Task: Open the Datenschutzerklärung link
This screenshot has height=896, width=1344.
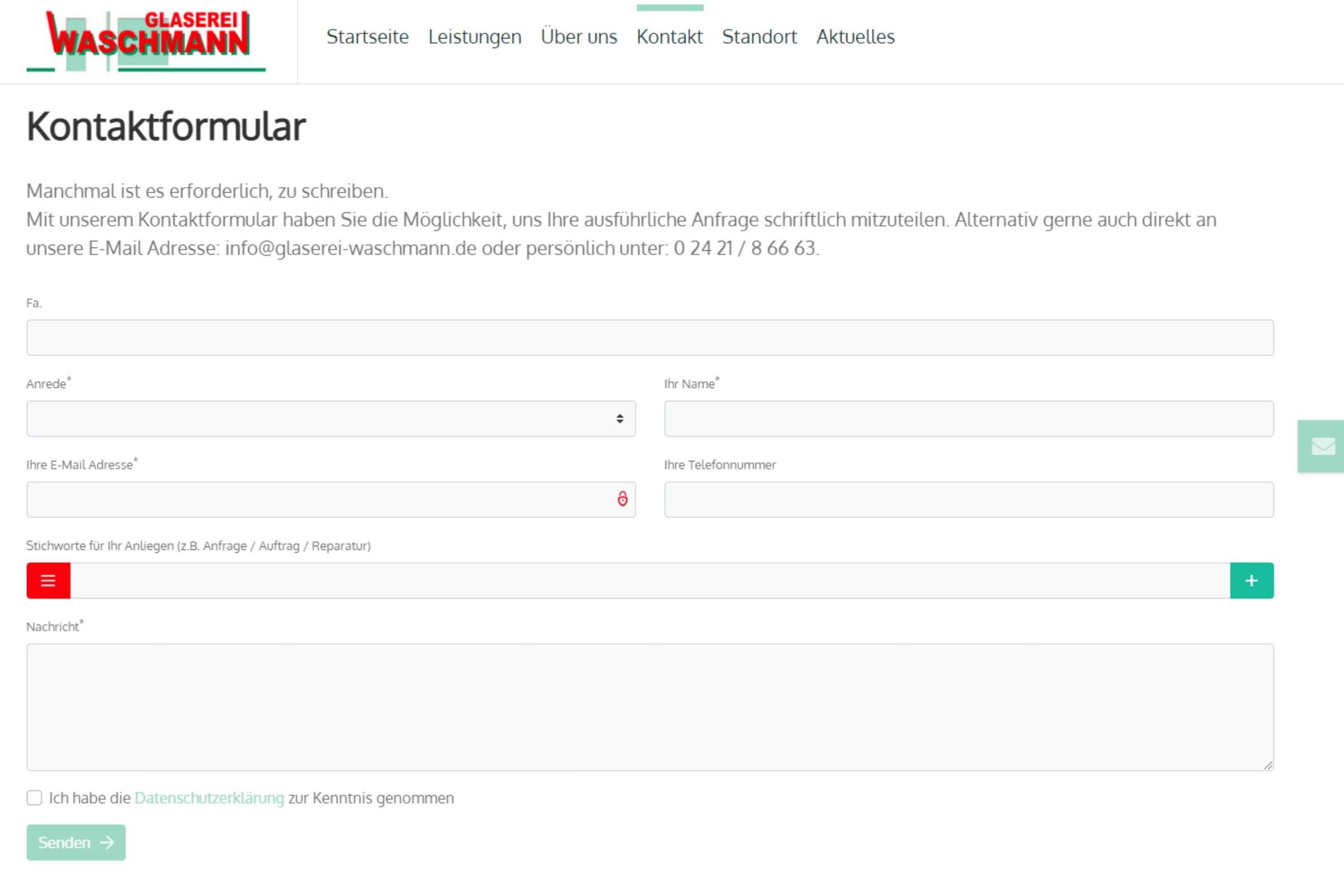Action: [209, 797]
